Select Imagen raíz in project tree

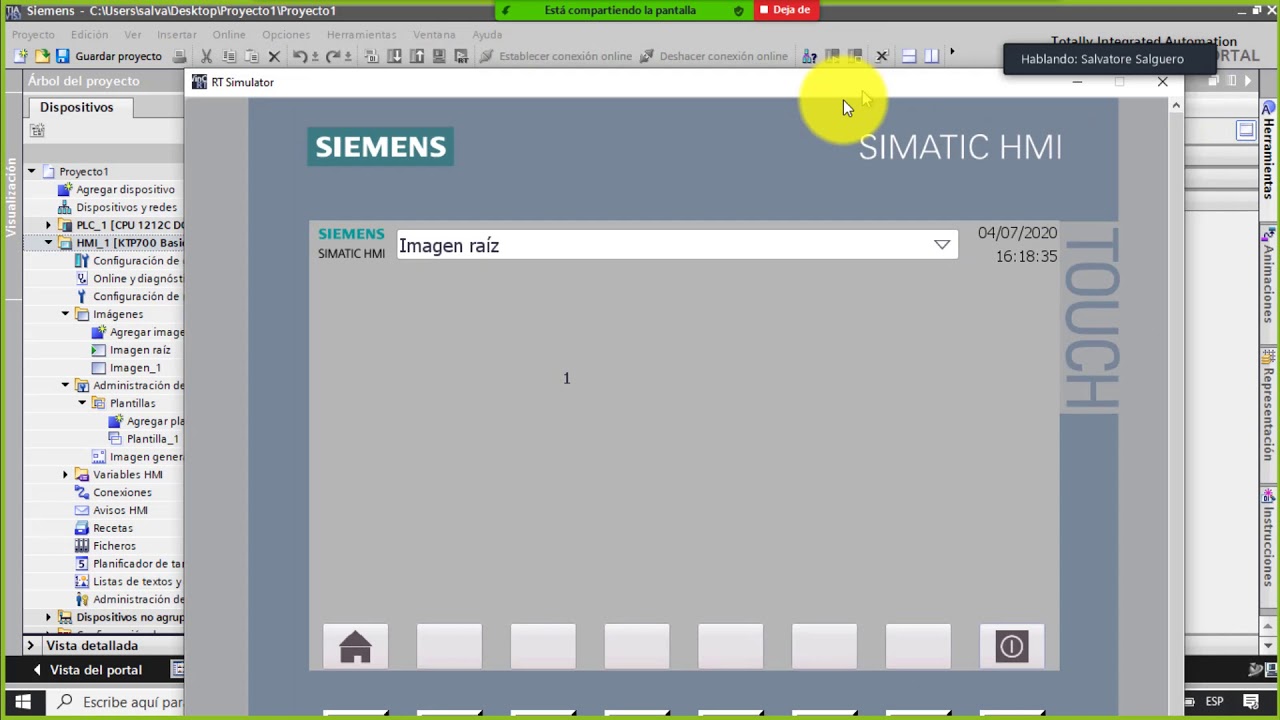click(x=131, y=350)
